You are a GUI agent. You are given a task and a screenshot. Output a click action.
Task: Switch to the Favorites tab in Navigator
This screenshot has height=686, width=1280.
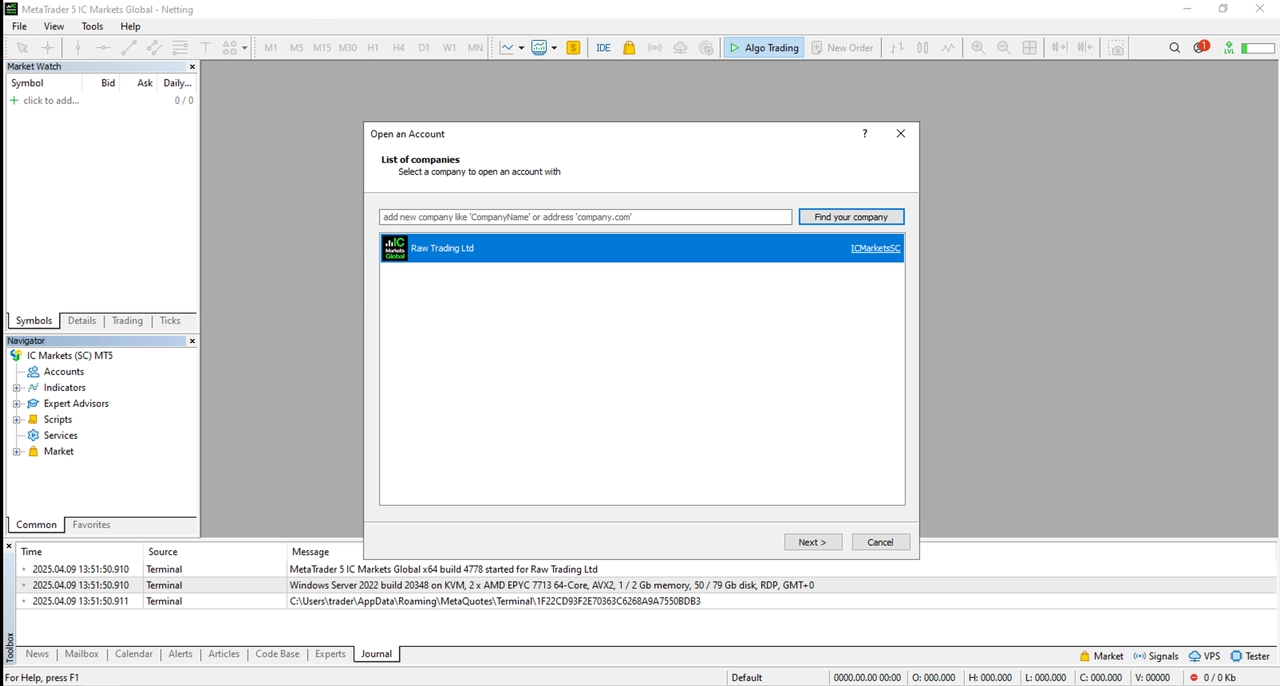pos(91,525)
